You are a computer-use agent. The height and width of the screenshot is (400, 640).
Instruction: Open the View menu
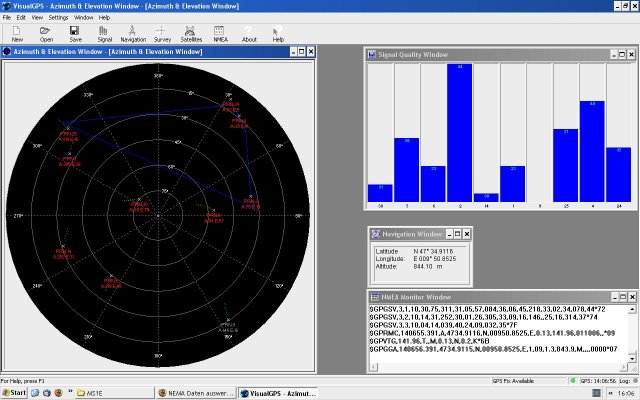point(36,18)
